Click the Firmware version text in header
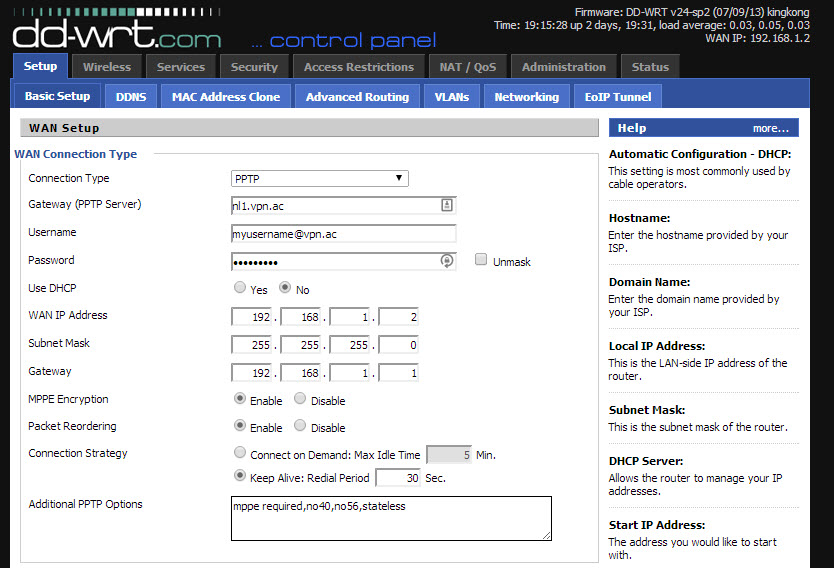Screen dimensions: 834x568 pyautogui.click(x=692, y=12)
